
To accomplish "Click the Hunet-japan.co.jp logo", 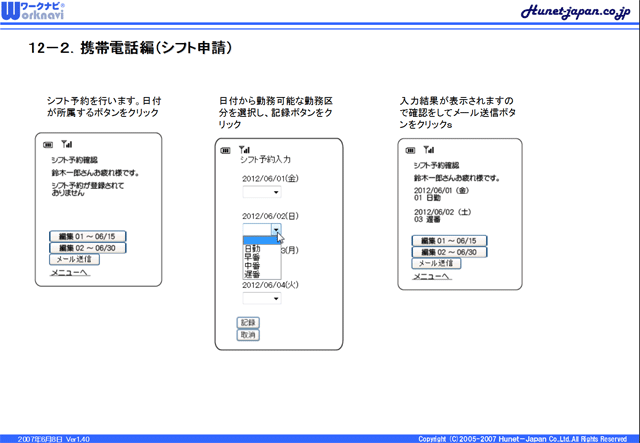I will [572, 11].
